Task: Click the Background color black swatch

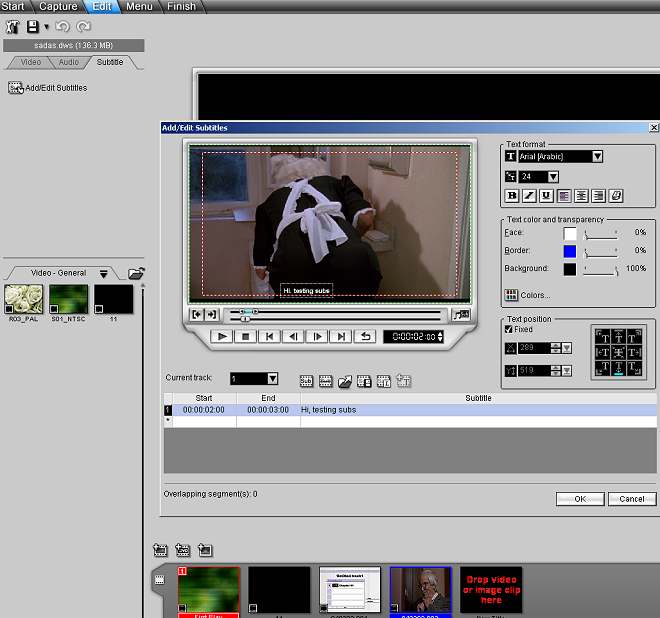Action: tap(570, 269)
